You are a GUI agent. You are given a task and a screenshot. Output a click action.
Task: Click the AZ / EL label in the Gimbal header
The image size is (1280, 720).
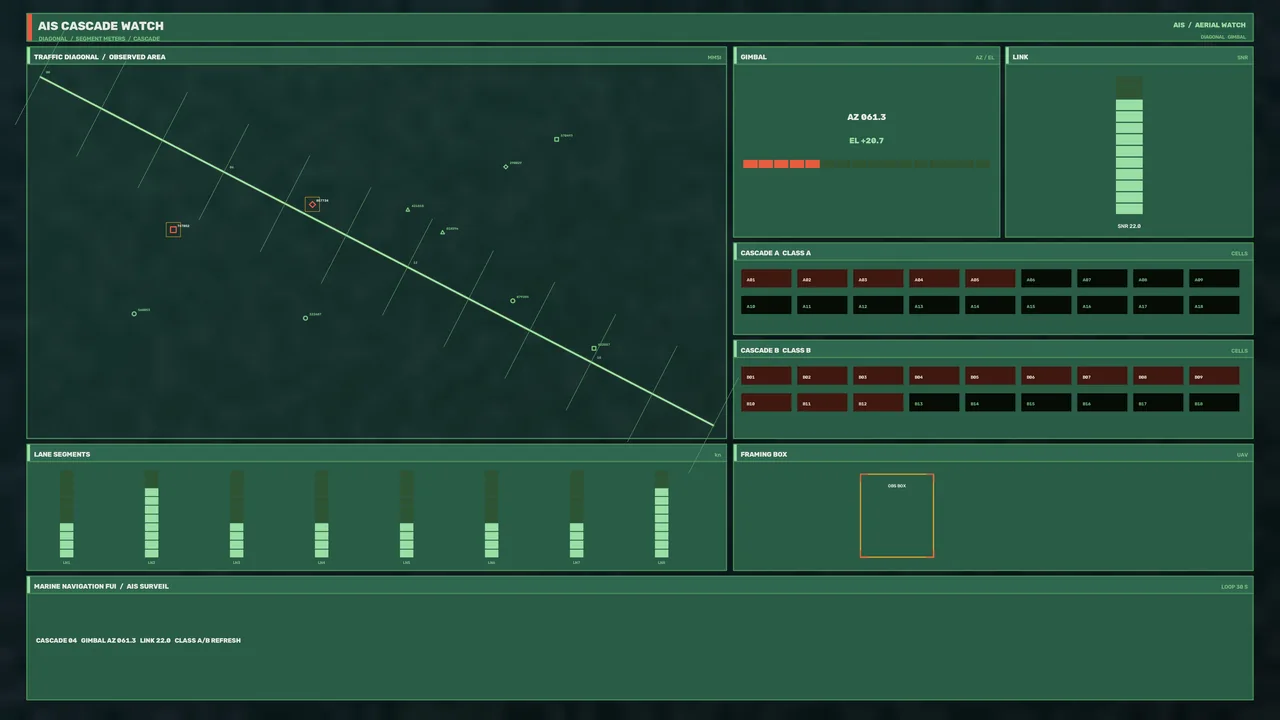(x=985, y=58)
